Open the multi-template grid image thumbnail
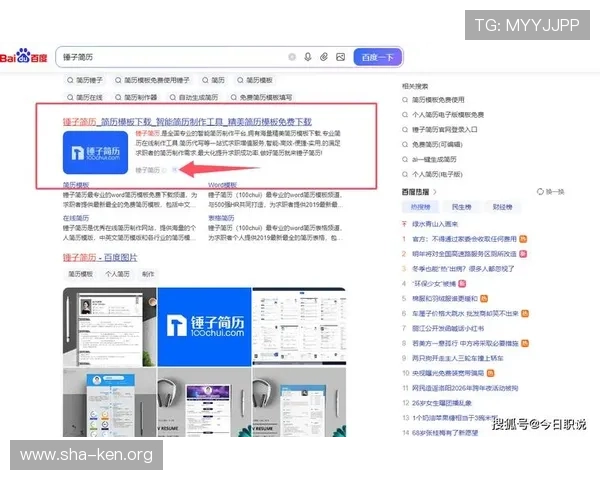Image resolution: width=600 pixels, height=480 pixels. (x=299, y=327)
